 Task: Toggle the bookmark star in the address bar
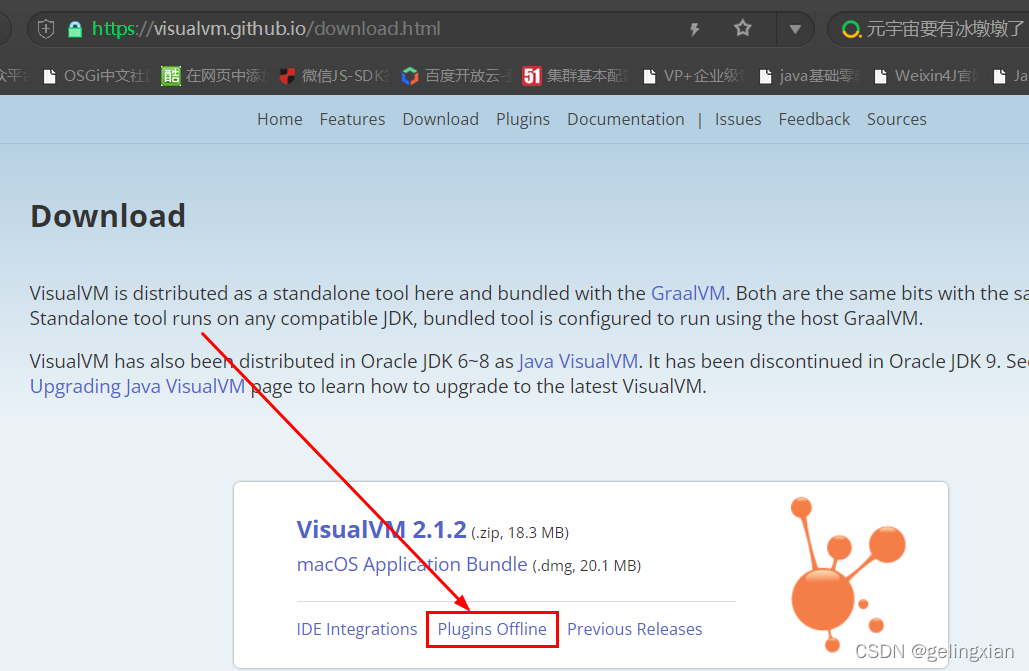[743, 28]
